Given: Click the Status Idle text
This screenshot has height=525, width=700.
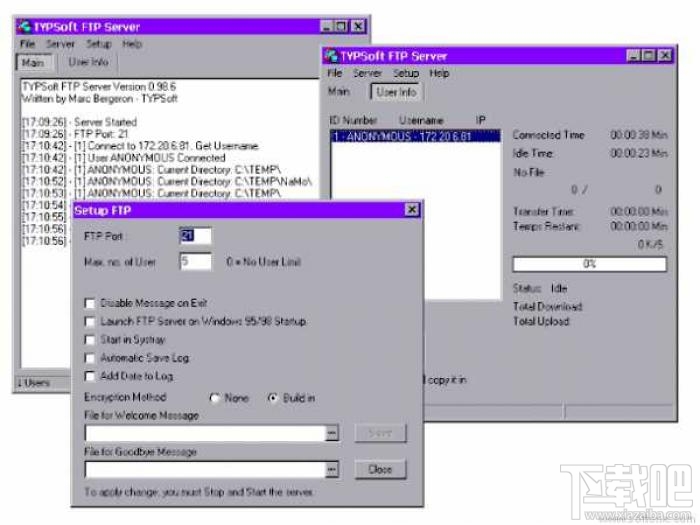Looking at the screenshot, I should tap(540, 288).
